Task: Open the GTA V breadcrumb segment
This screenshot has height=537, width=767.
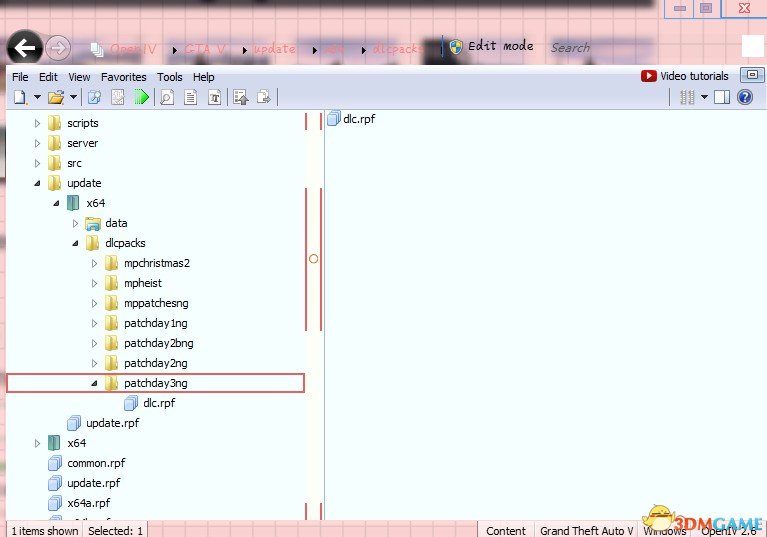Action: (204, 49)
